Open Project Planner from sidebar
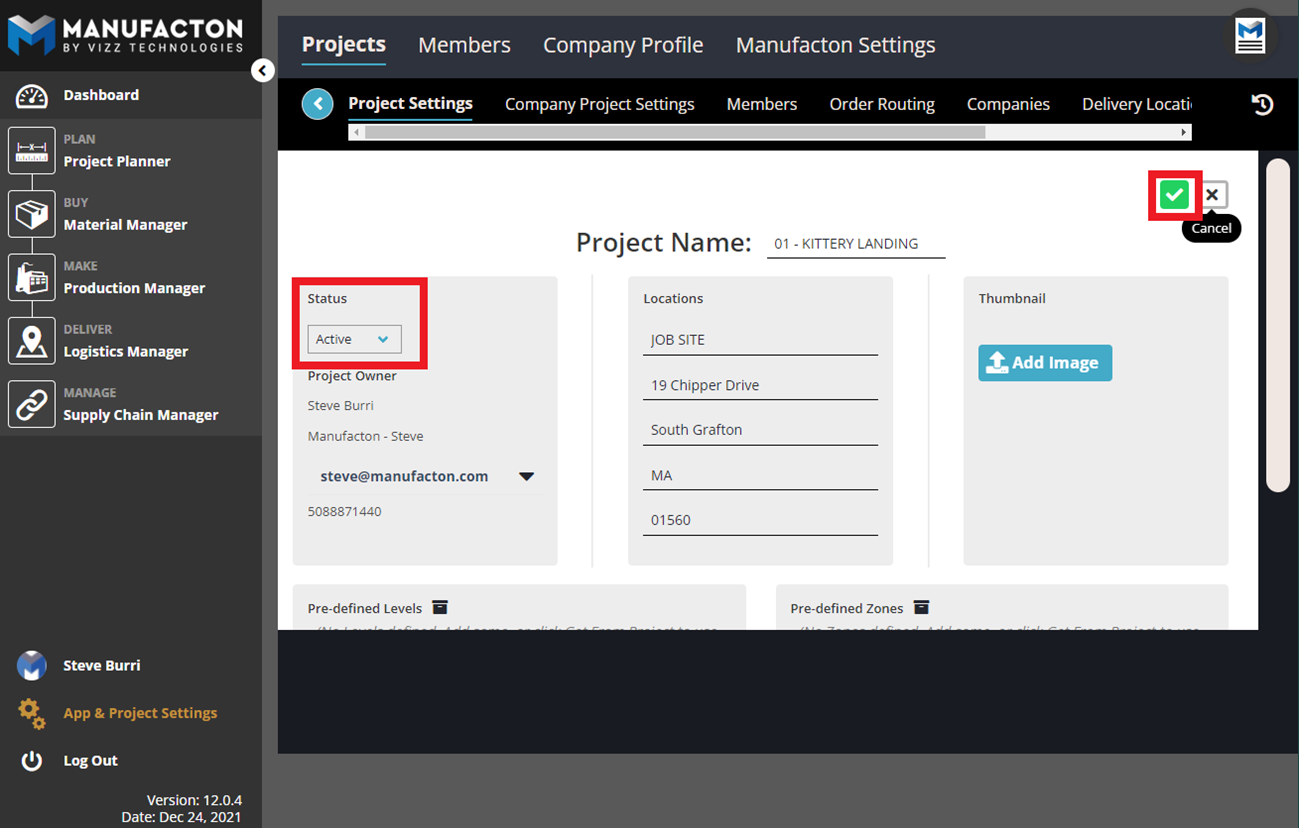 point(116,161)
